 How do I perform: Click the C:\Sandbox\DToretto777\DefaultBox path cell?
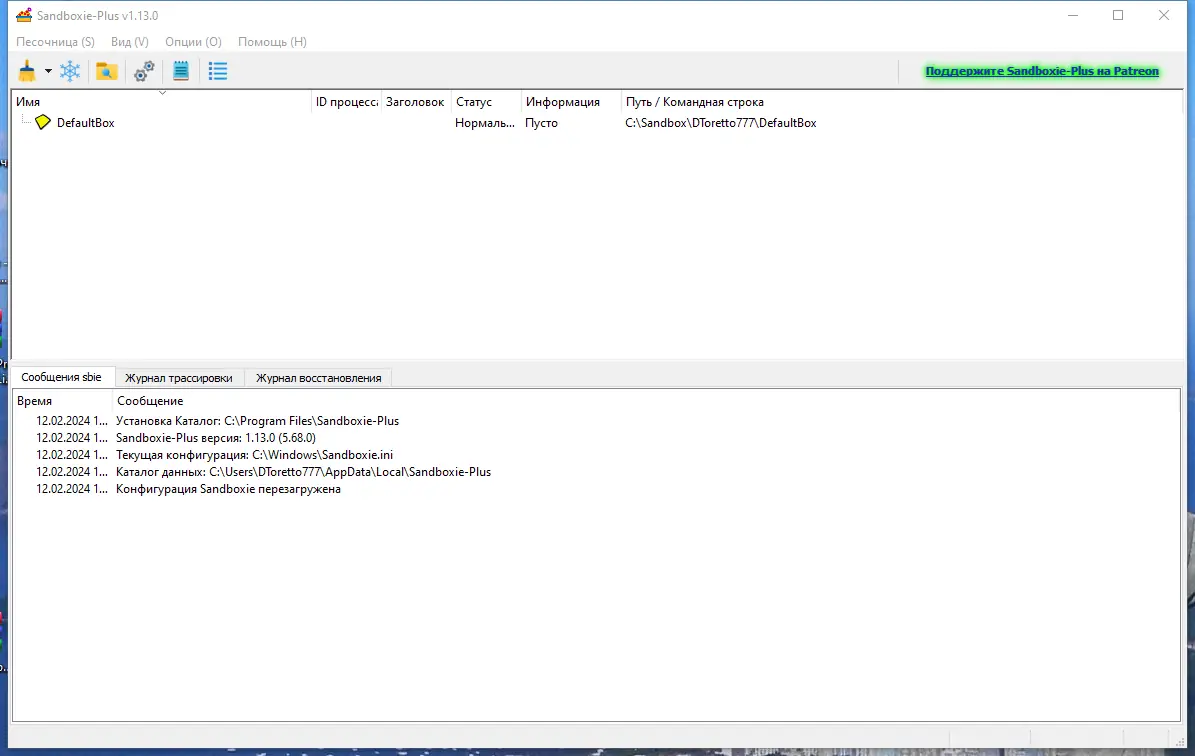721,123
